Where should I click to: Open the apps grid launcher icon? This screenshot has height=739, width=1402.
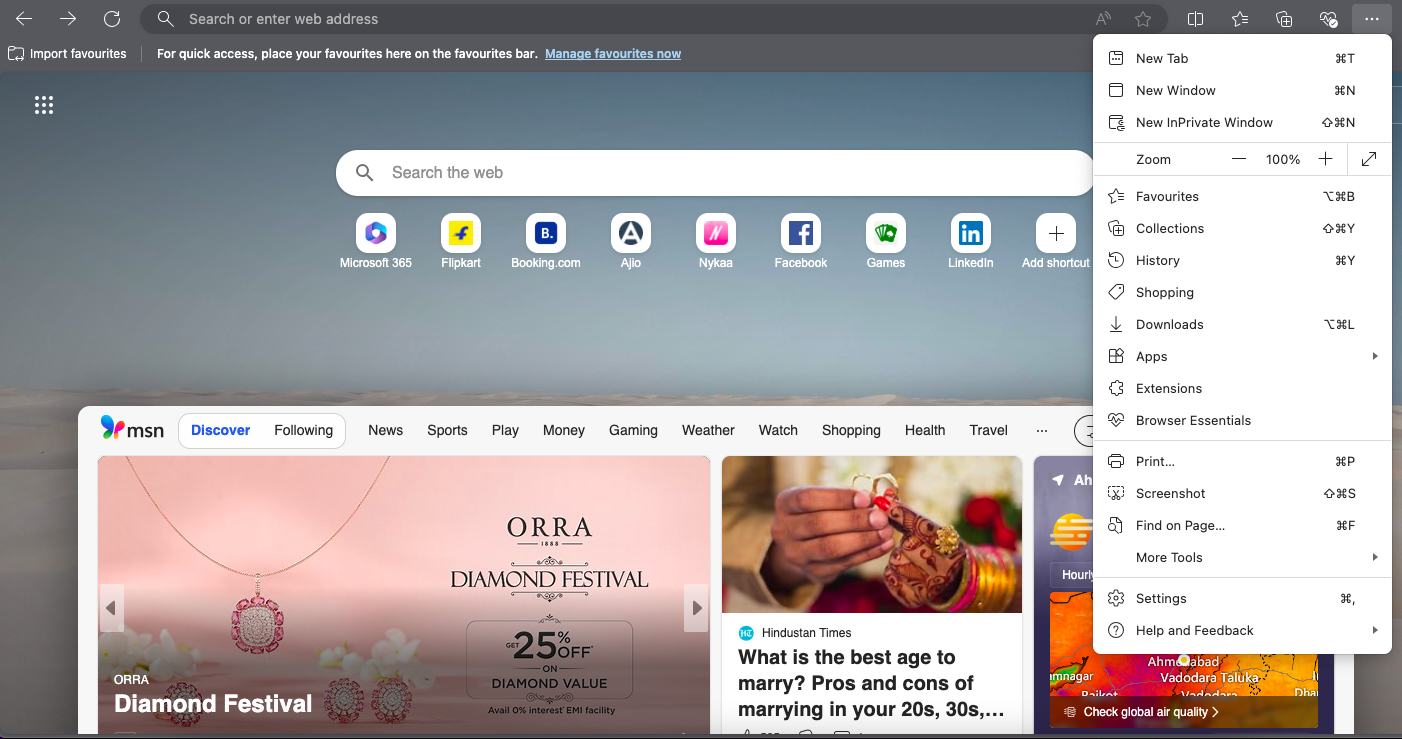click(44, 105)
